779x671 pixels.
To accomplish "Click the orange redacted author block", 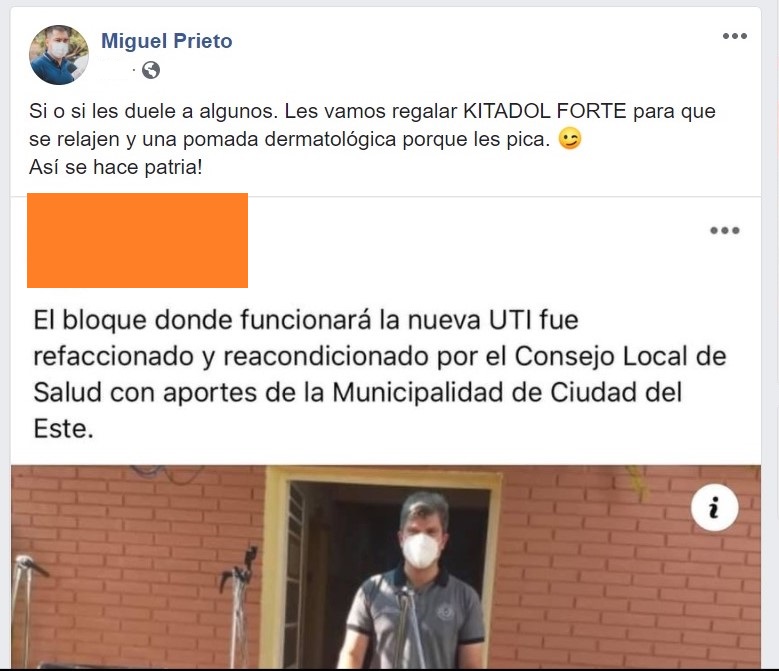I will tap(138, 240).
